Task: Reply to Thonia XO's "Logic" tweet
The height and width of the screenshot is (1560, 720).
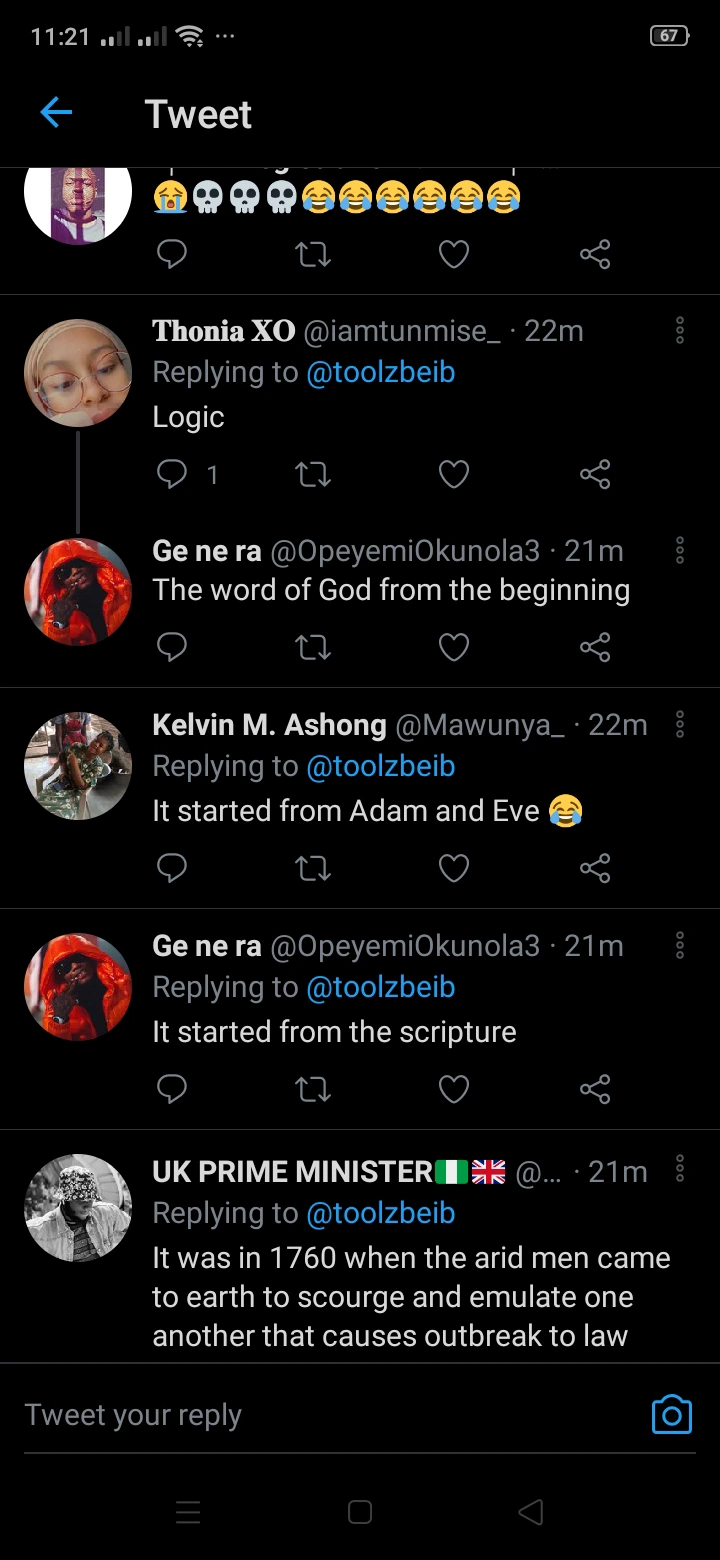Action: [172, 474]
